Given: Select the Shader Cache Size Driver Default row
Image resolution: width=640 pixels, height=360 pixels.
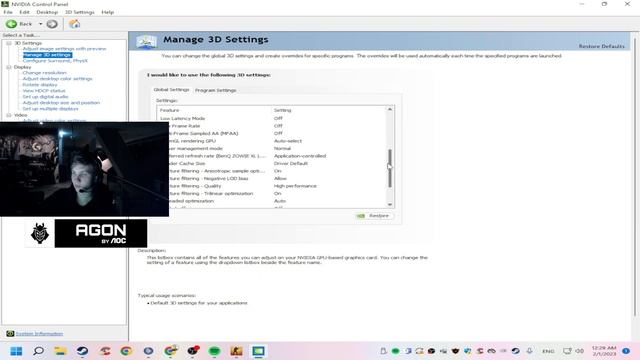Looking at the screenshot, I should [x=271, y=163].
